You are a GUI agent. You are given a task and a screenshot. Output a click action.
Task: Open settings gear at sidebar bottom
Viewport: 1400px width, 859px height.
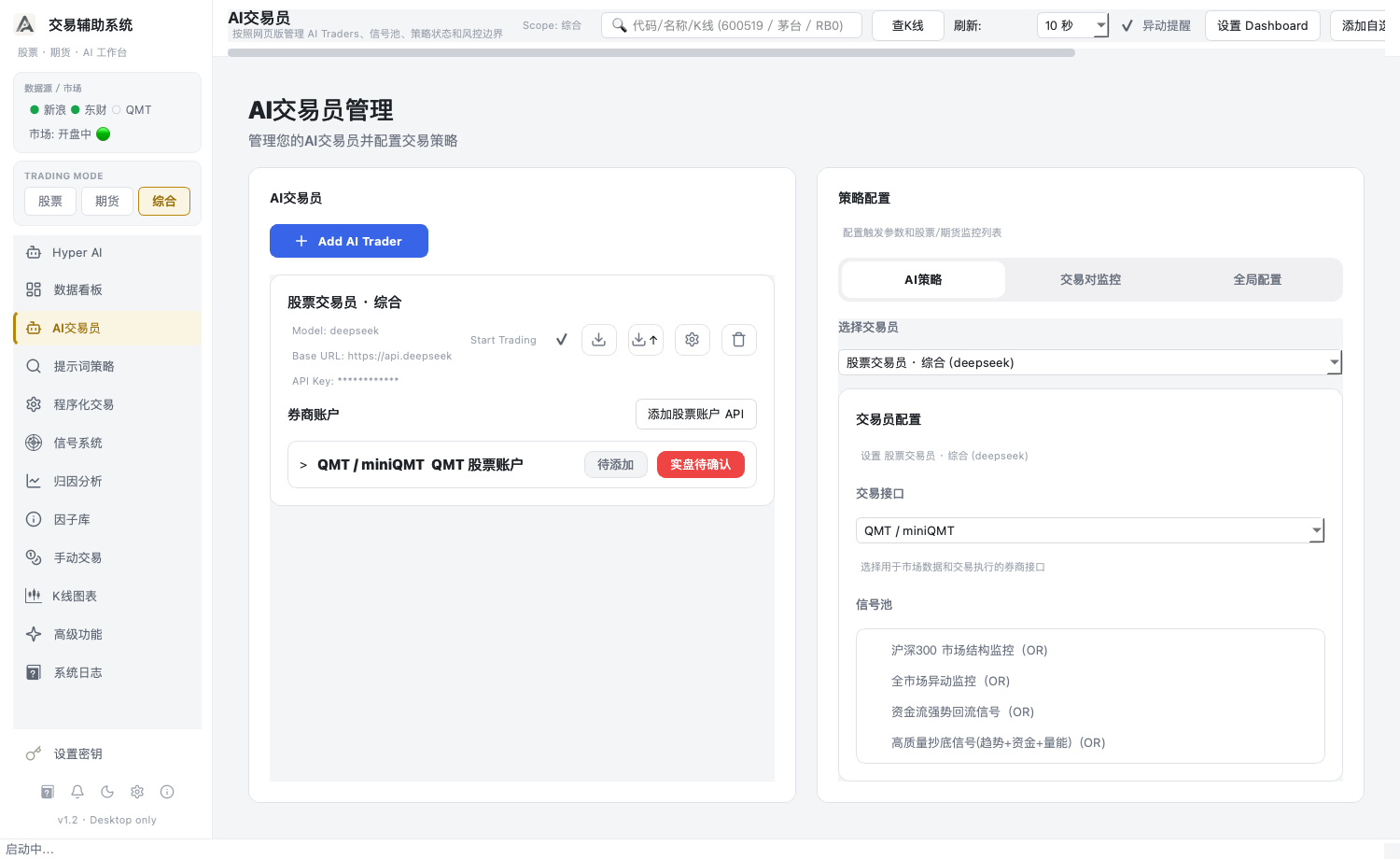[137, 792]
